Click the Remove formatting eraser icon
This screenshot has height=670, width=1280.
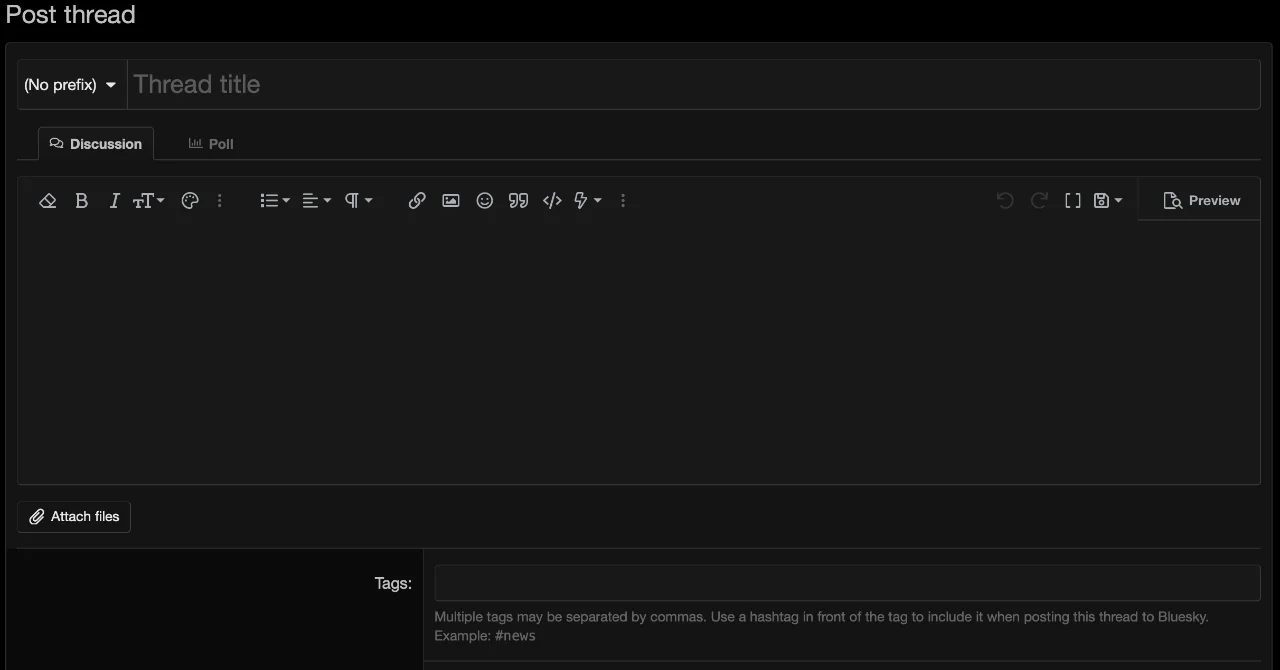click(47, 201)
